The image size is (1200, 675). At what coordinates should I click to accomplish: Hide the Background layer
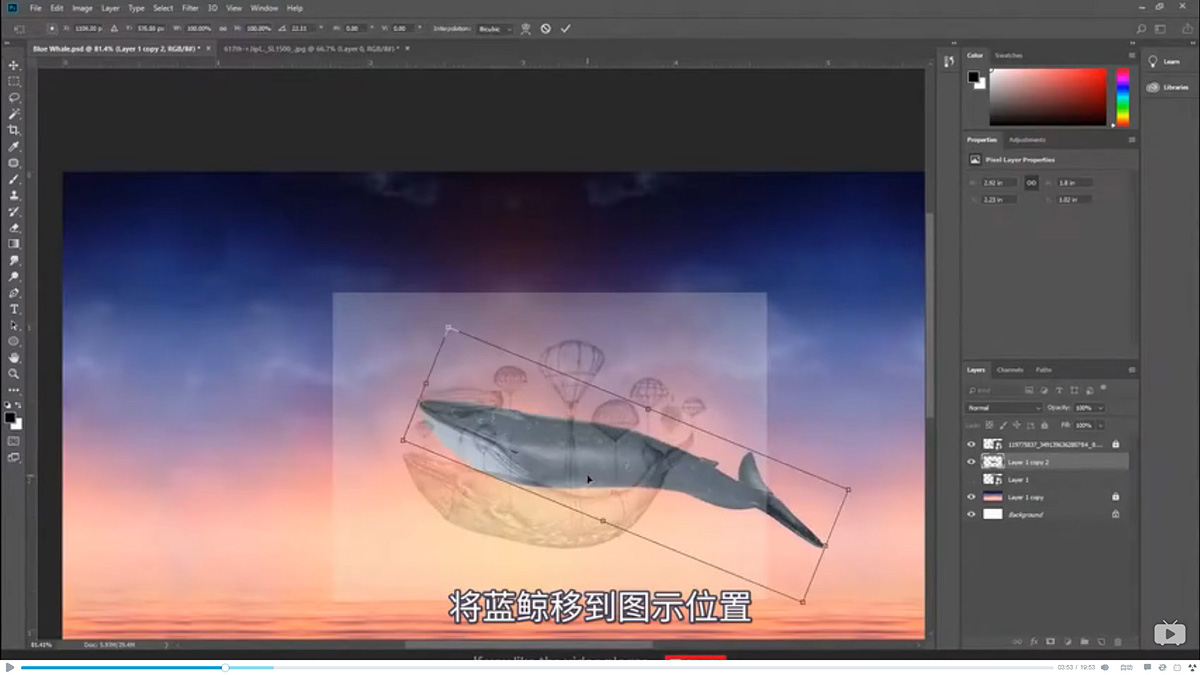pyautogui.click(x=970, y=514)
